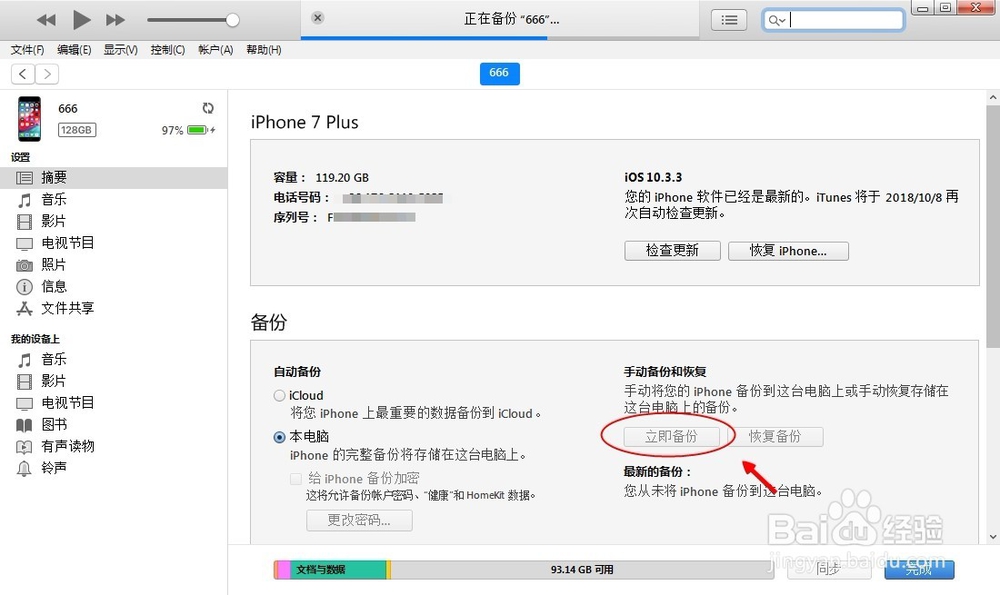Open the 帐户(A) menu
This screenshot has height=595, width=1000.
coord(216,50)
